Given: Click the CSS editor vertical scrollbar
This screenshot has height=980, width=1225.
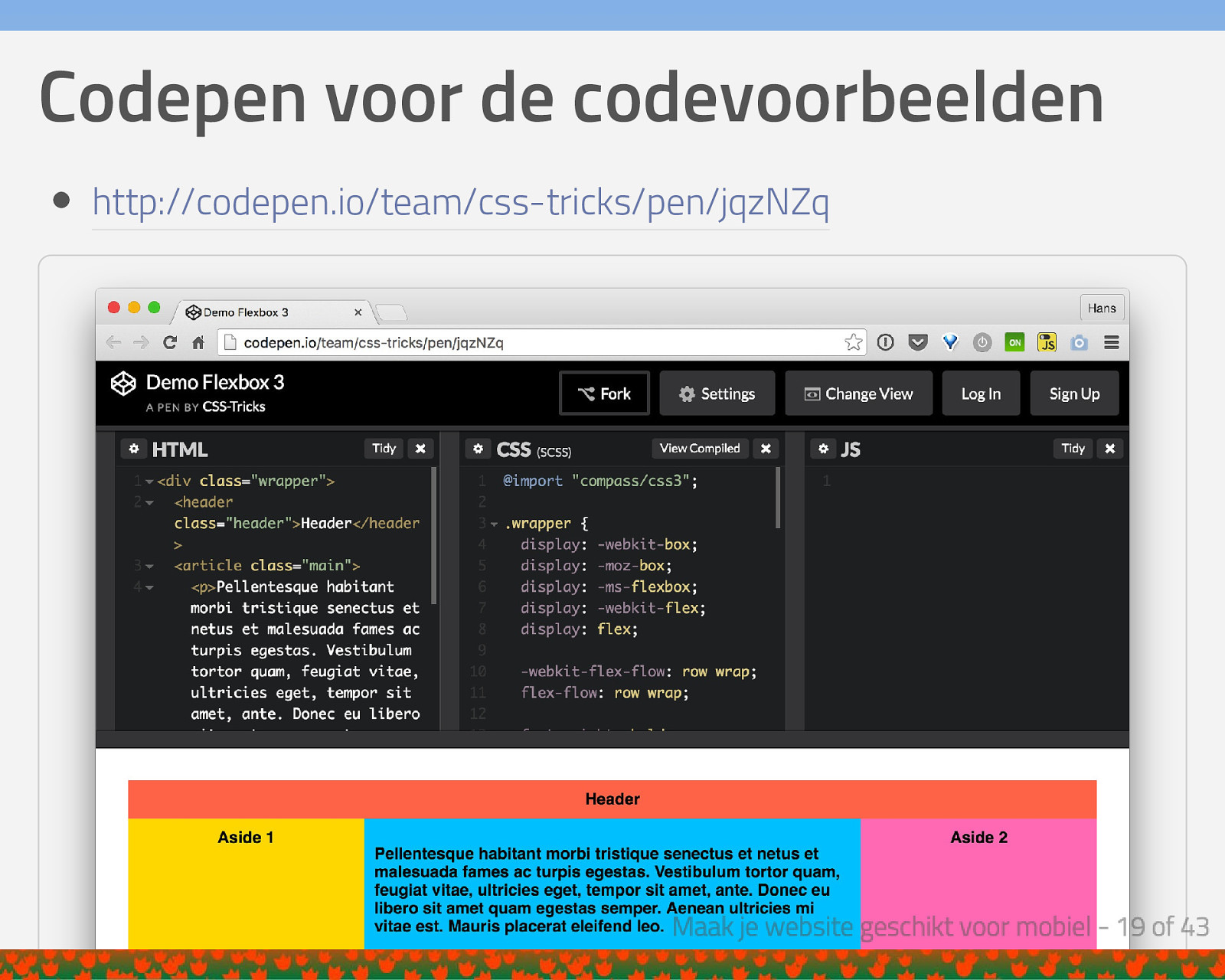Looking at the screenshot, I should (x=778, y=498).
